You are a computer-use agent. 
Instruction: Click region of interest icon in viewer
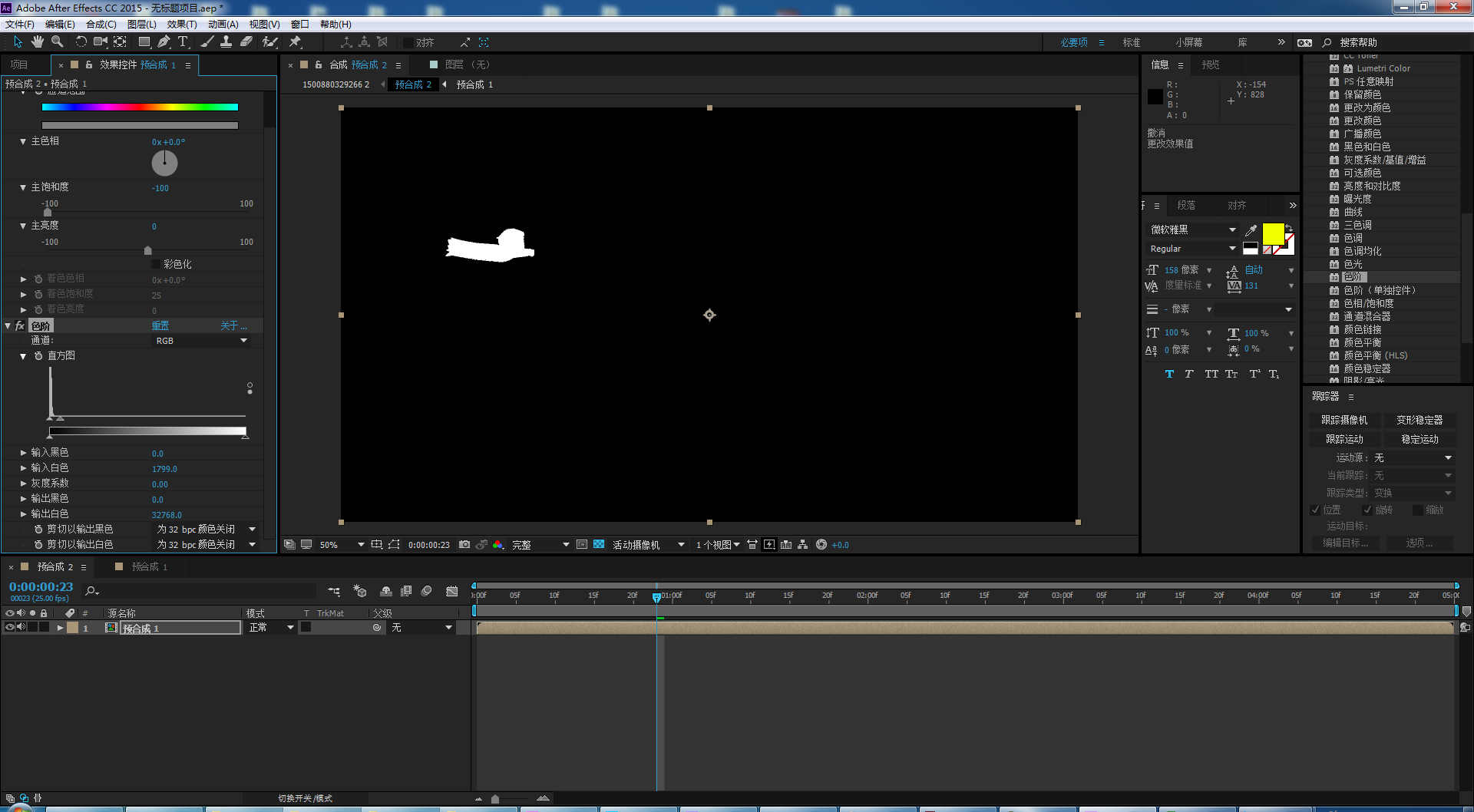tap(394, 545)
